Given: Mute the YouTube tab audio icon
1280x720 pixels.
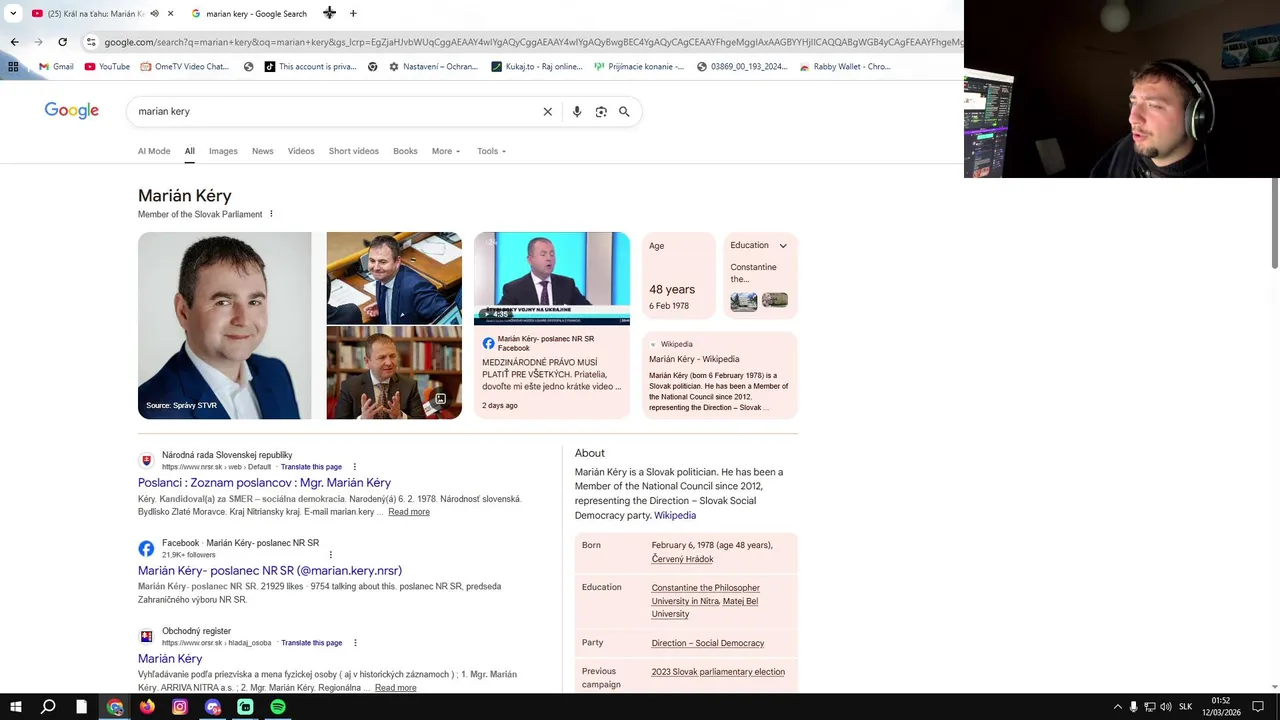Looking at the screenshot, I should [154, 14].
